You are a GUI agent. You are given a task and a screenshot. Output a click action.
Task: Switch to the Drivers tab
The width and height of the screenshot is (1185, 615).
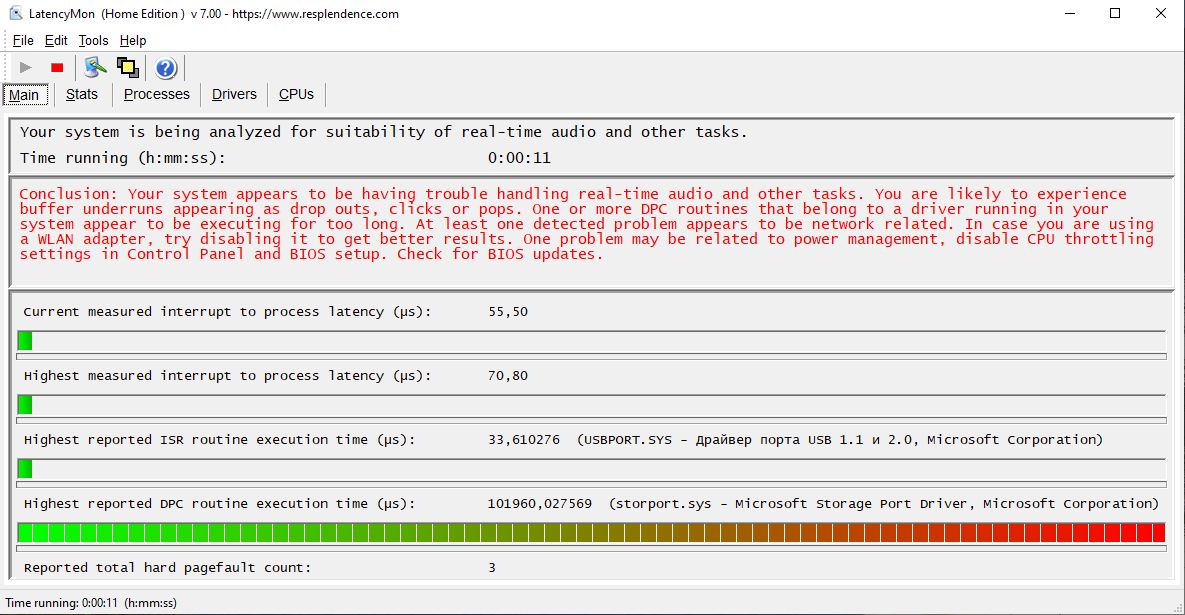click(x=234, y=94)
